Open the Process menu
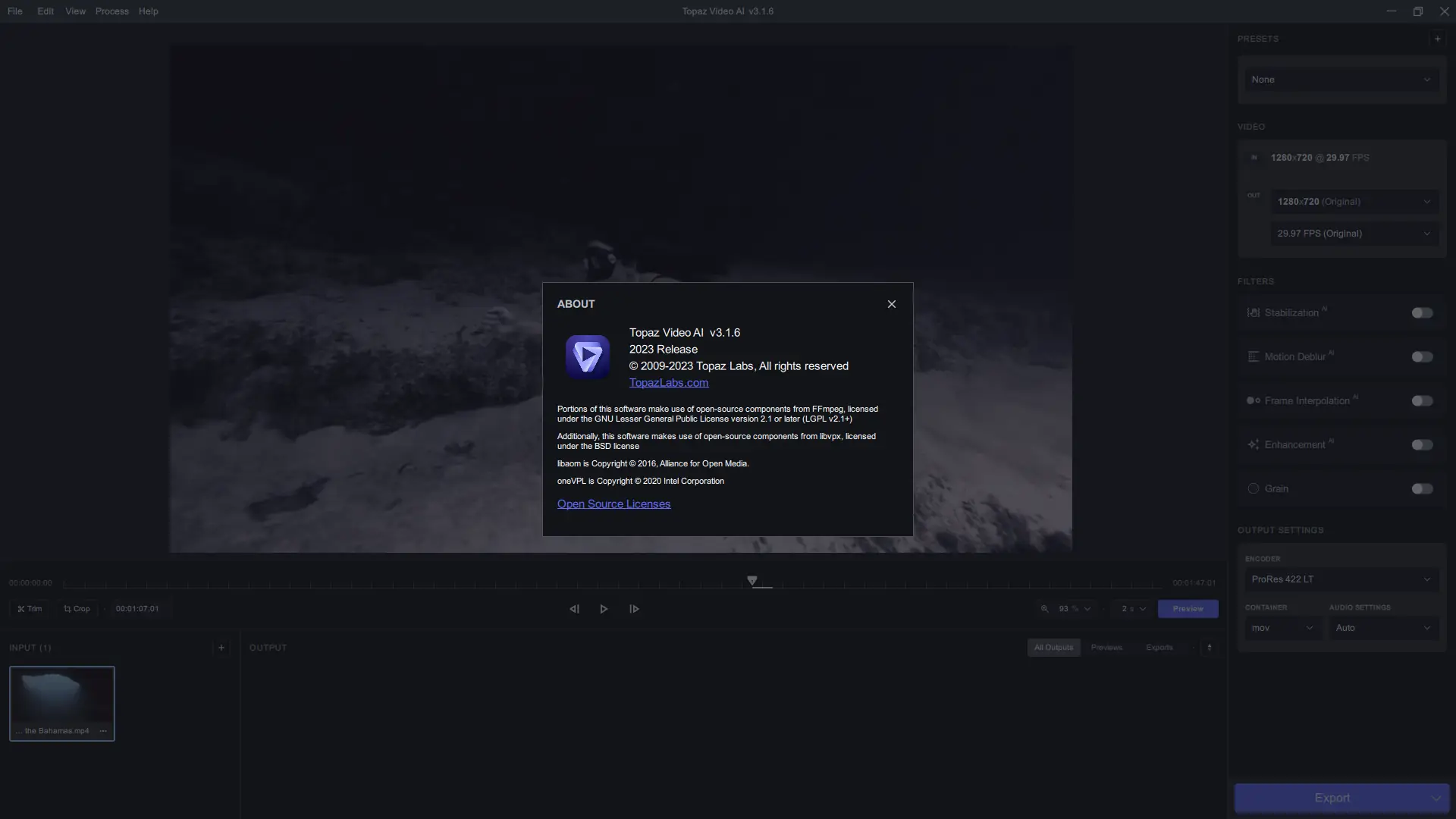 (x=111, y=11)
